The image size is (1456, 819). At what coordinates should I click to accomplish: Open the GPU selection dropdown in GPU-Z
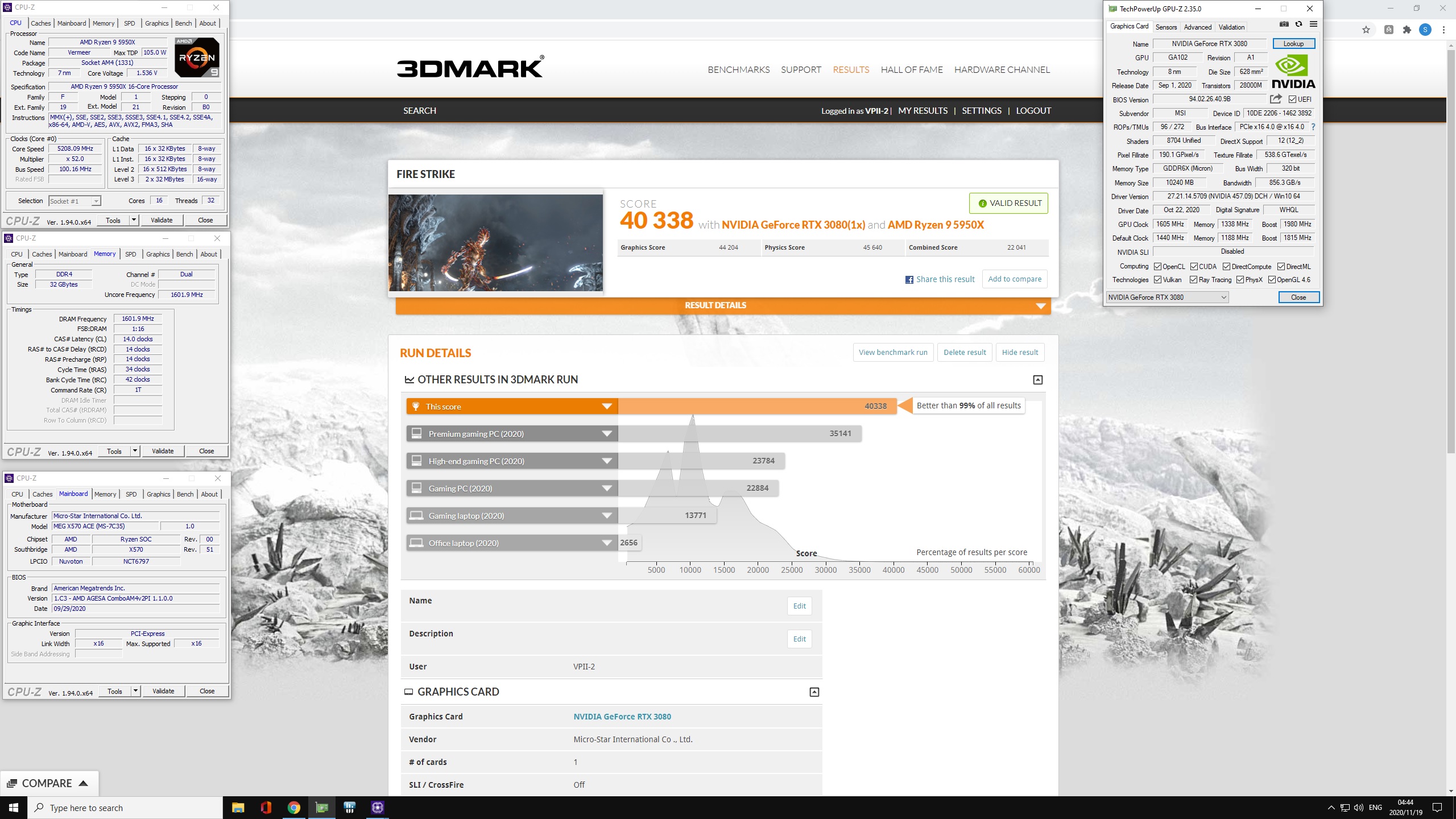(x=1167, y=297)
